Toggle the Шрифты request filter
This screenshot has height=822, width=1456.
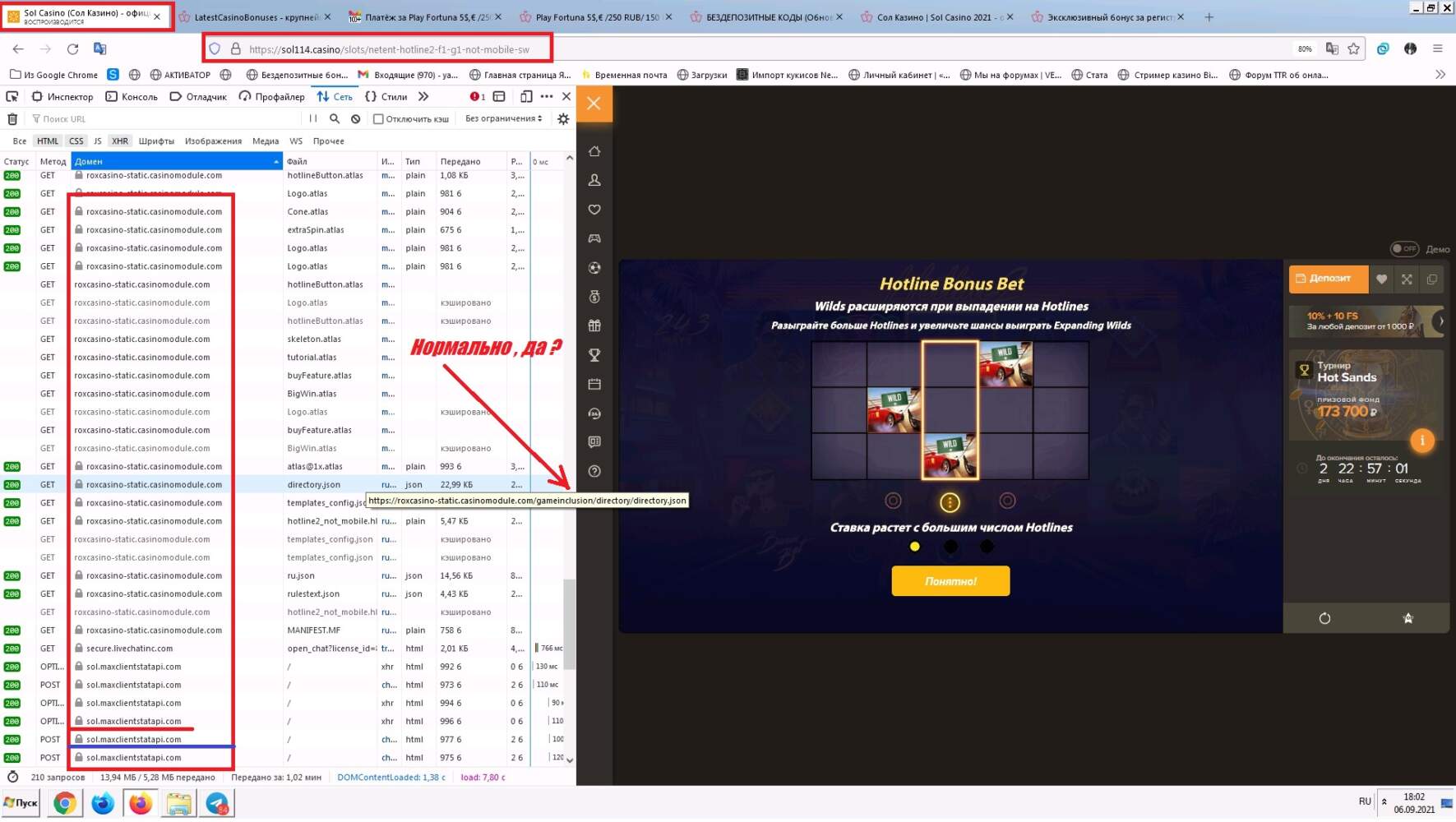click(156, 141)
